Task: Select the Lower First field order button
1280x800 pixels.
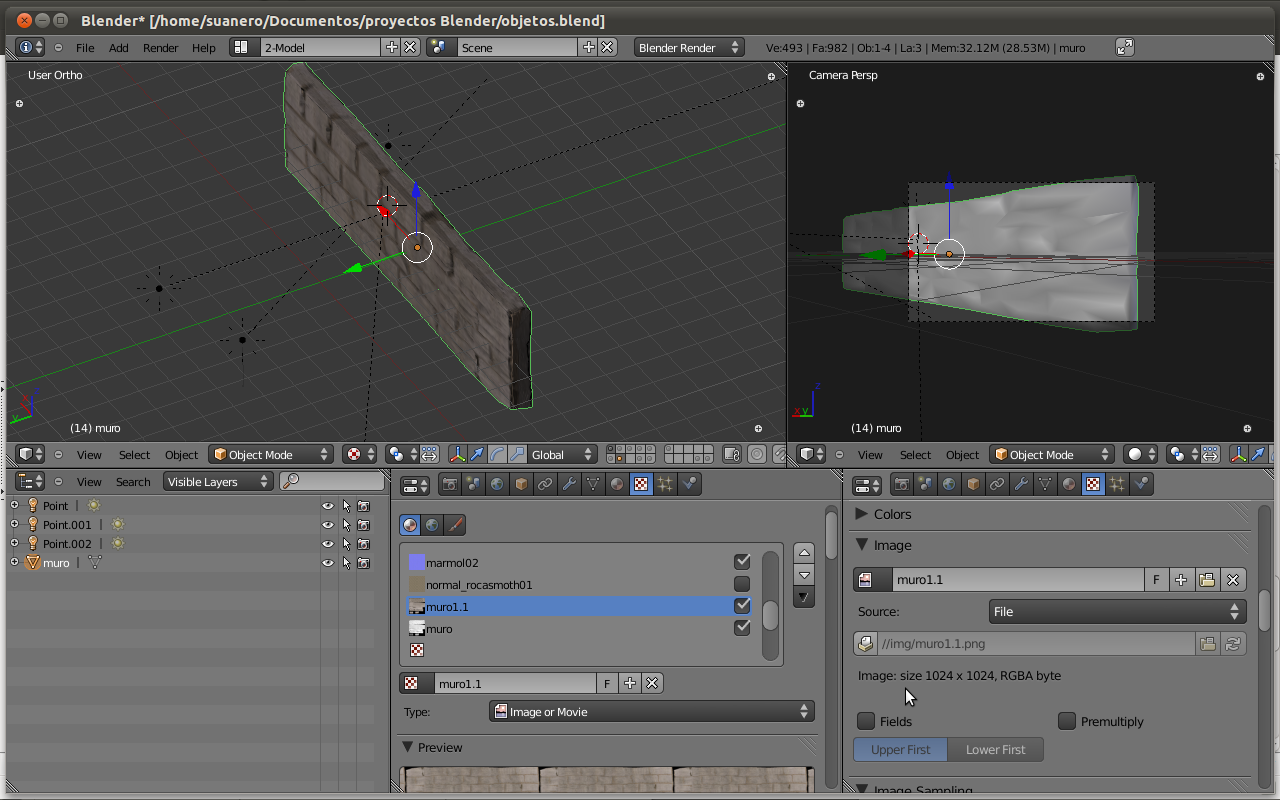Action: pyautogui.click(x=995, y=750)
